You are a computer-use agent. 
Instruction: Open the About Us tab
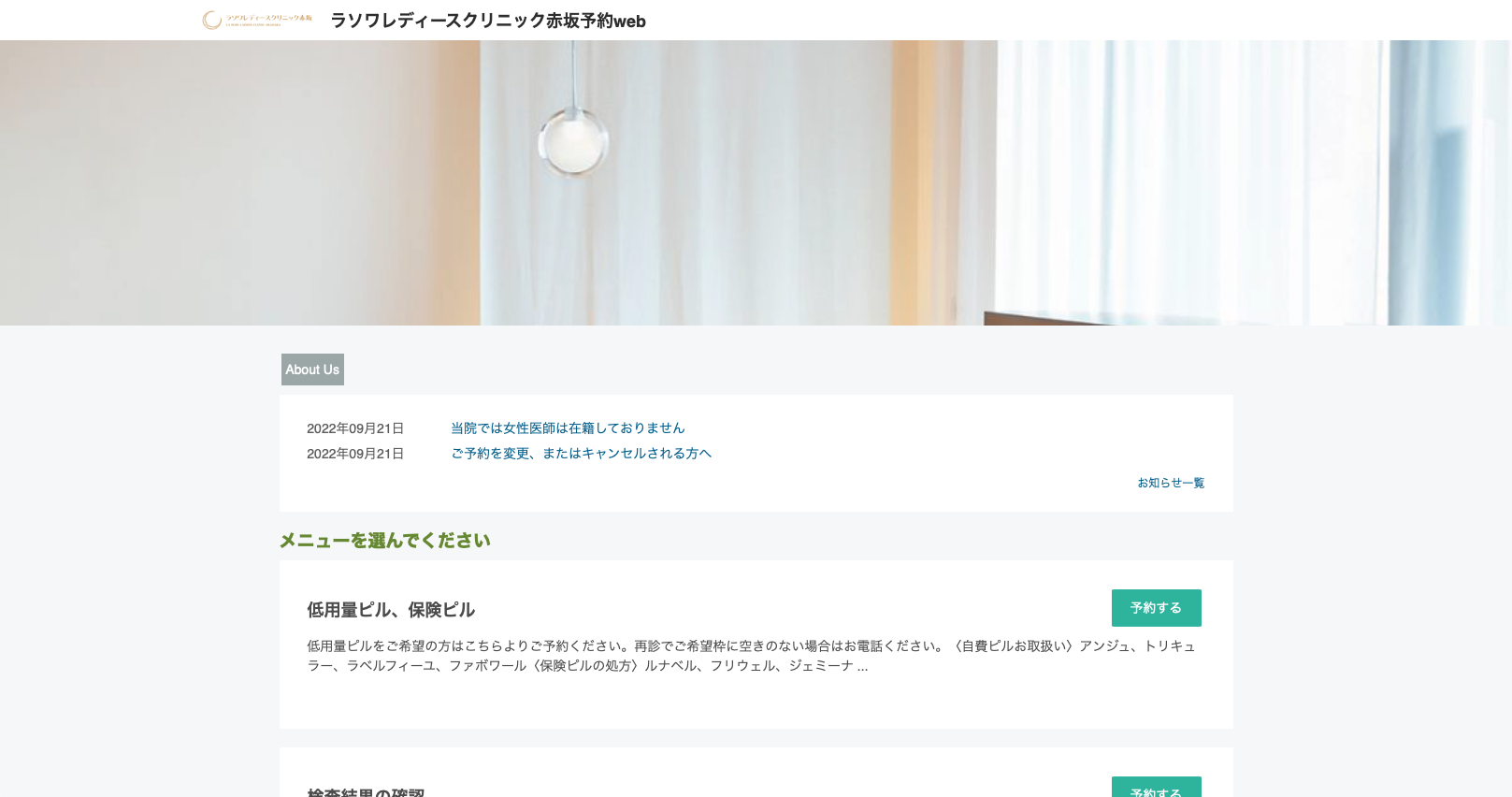312,370
